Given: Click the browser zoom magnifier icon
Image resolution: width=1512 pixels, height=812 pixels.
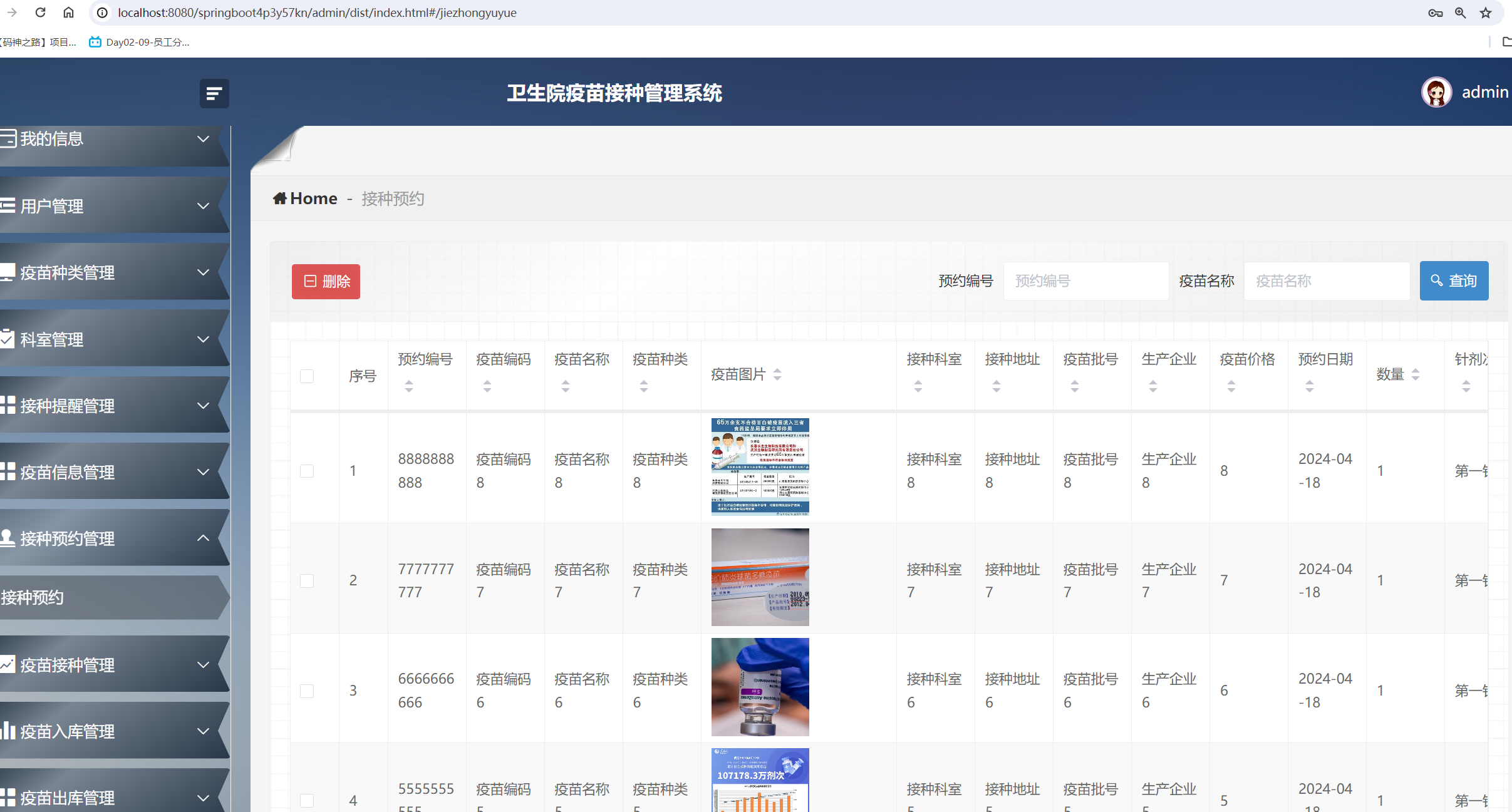Looking at the screenshot, I should pos(1461,13).
